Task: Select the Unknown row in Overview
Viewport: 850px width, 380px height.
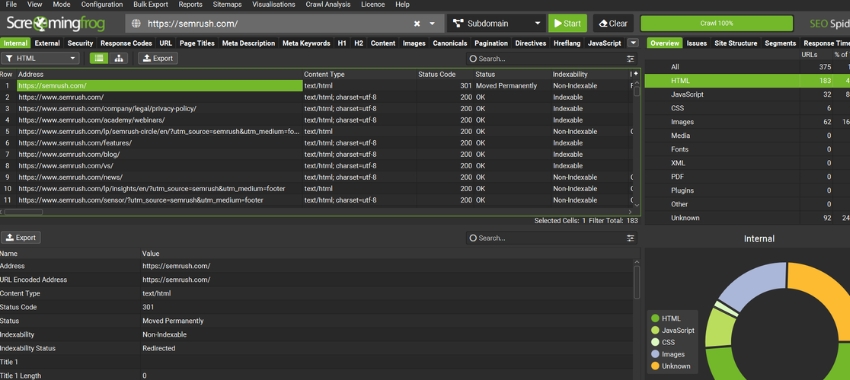Action: tap(747, 218)
